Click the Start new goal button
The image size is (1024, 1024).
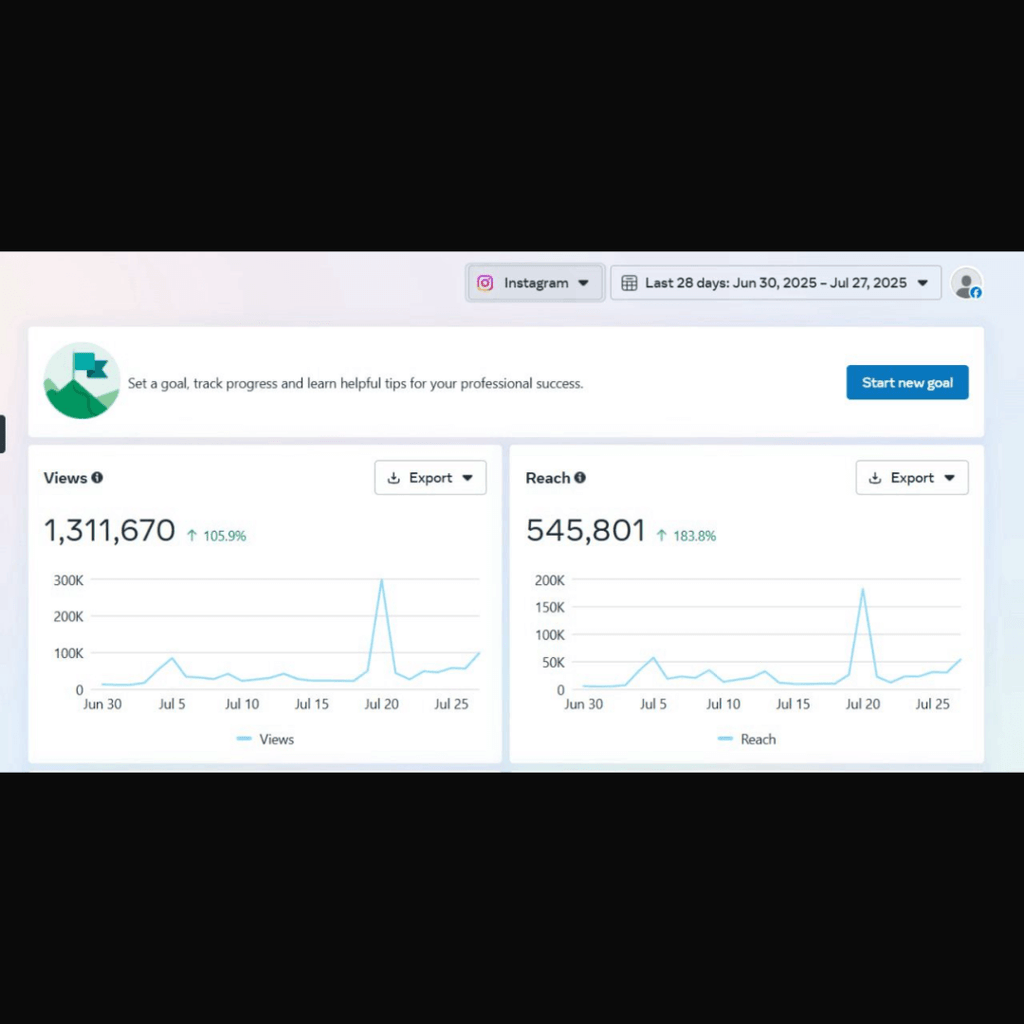pos(907,382)
